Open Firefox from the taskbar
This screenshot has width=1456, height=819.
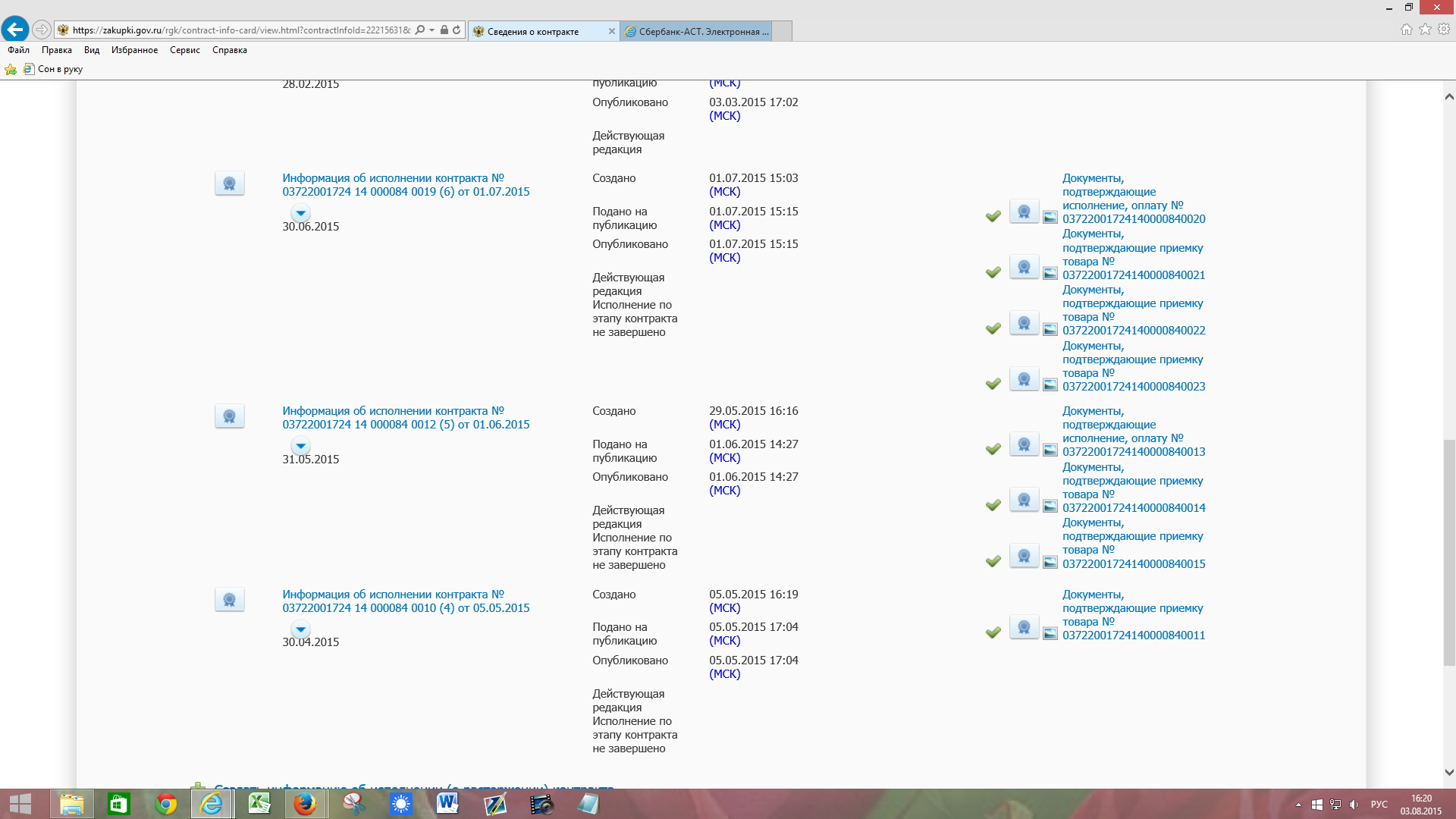305,804
